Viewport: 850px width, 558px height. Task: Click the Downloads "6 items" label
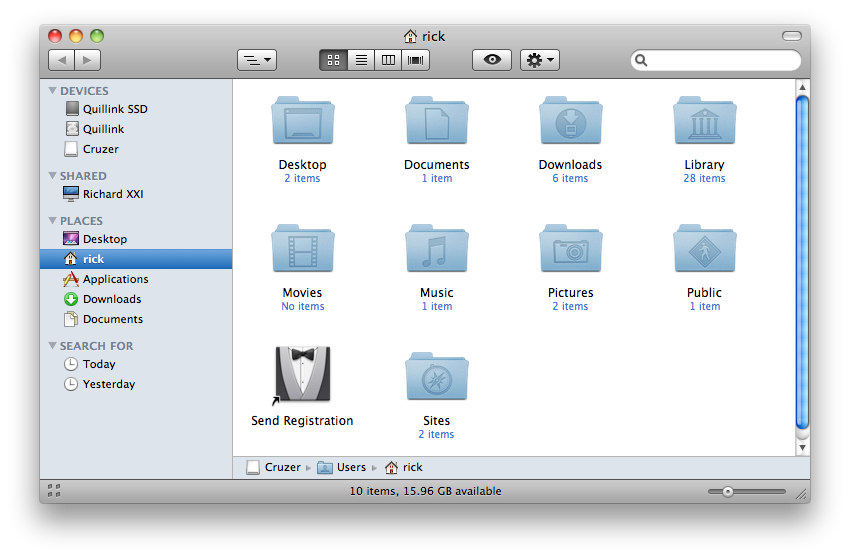pos(570,178)
